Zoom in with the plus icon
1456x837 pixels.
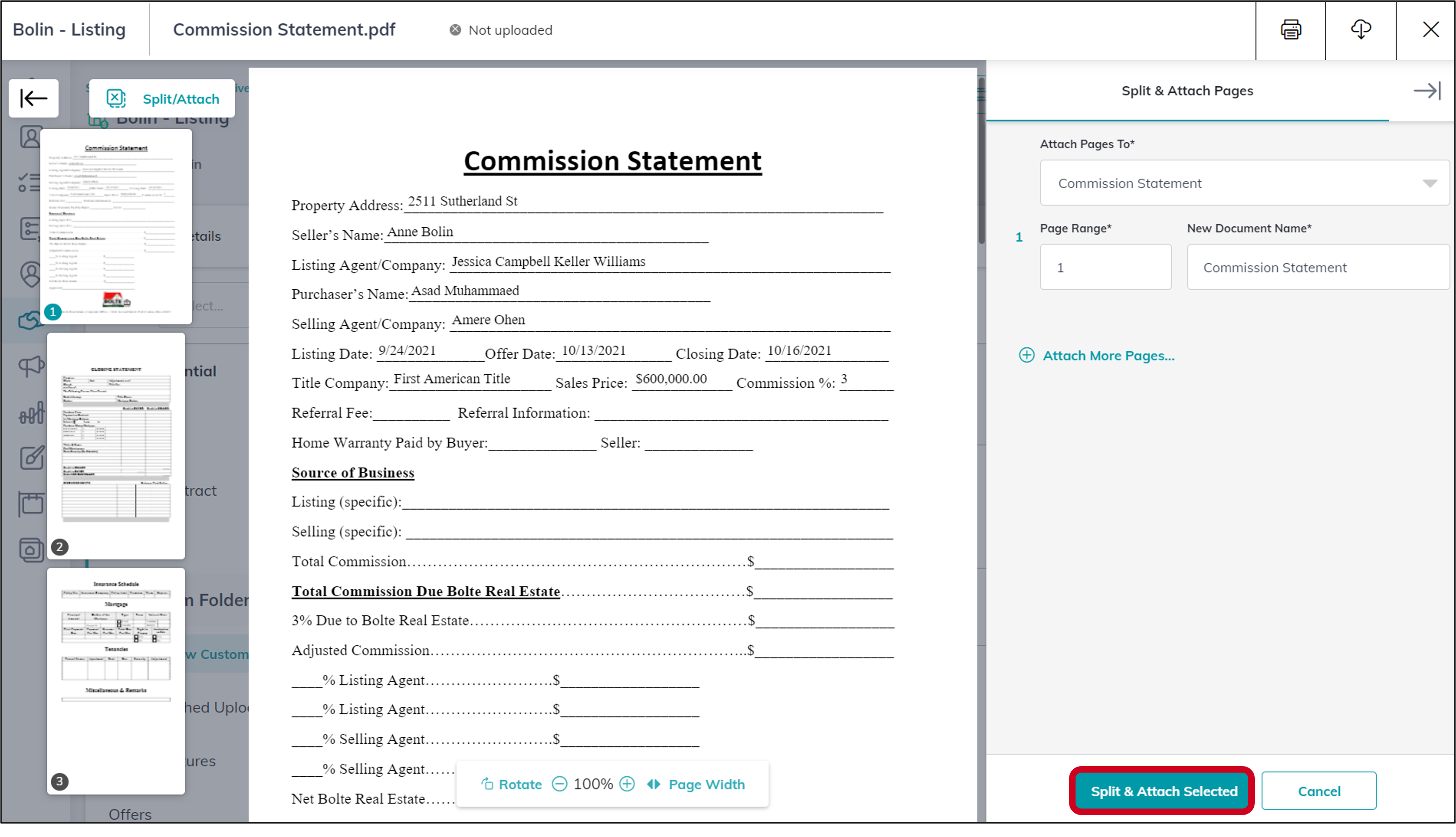click(x=627, y=784)
